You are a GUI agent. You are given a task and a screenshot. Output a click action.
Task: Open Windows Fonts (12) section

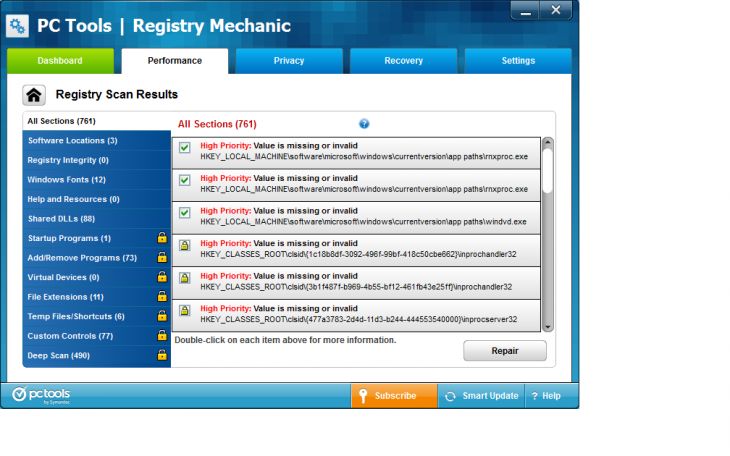point(97,180)
